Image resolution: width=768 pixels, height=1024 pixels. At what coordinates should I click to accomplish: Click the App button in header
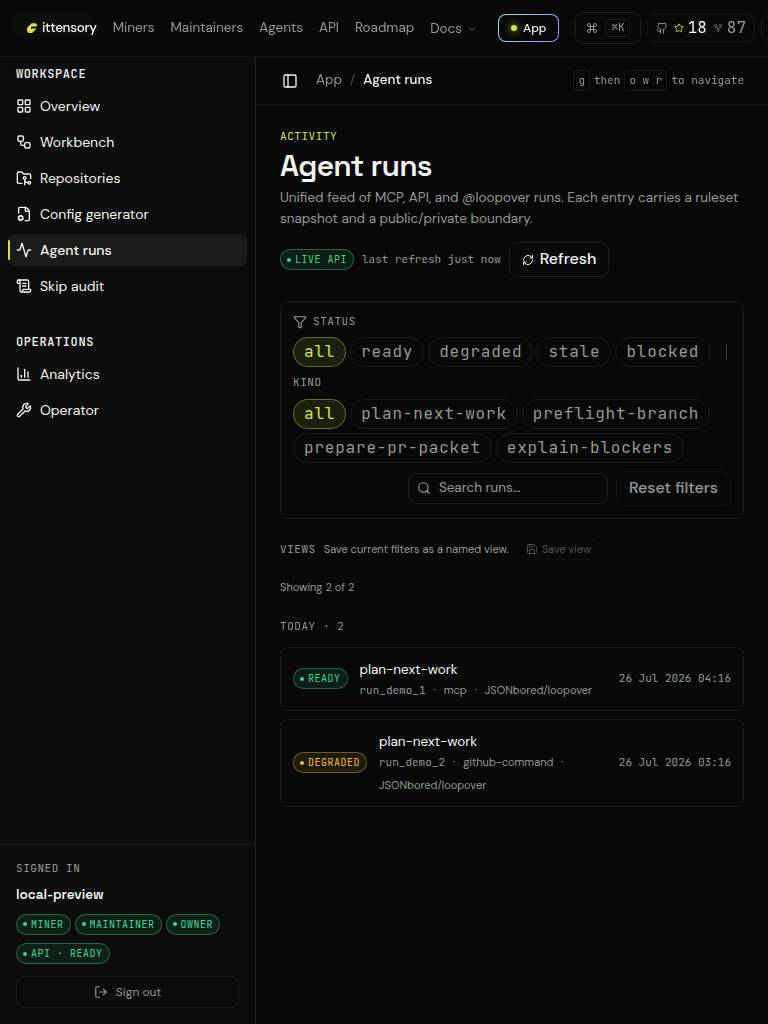[x=528, y=28]
